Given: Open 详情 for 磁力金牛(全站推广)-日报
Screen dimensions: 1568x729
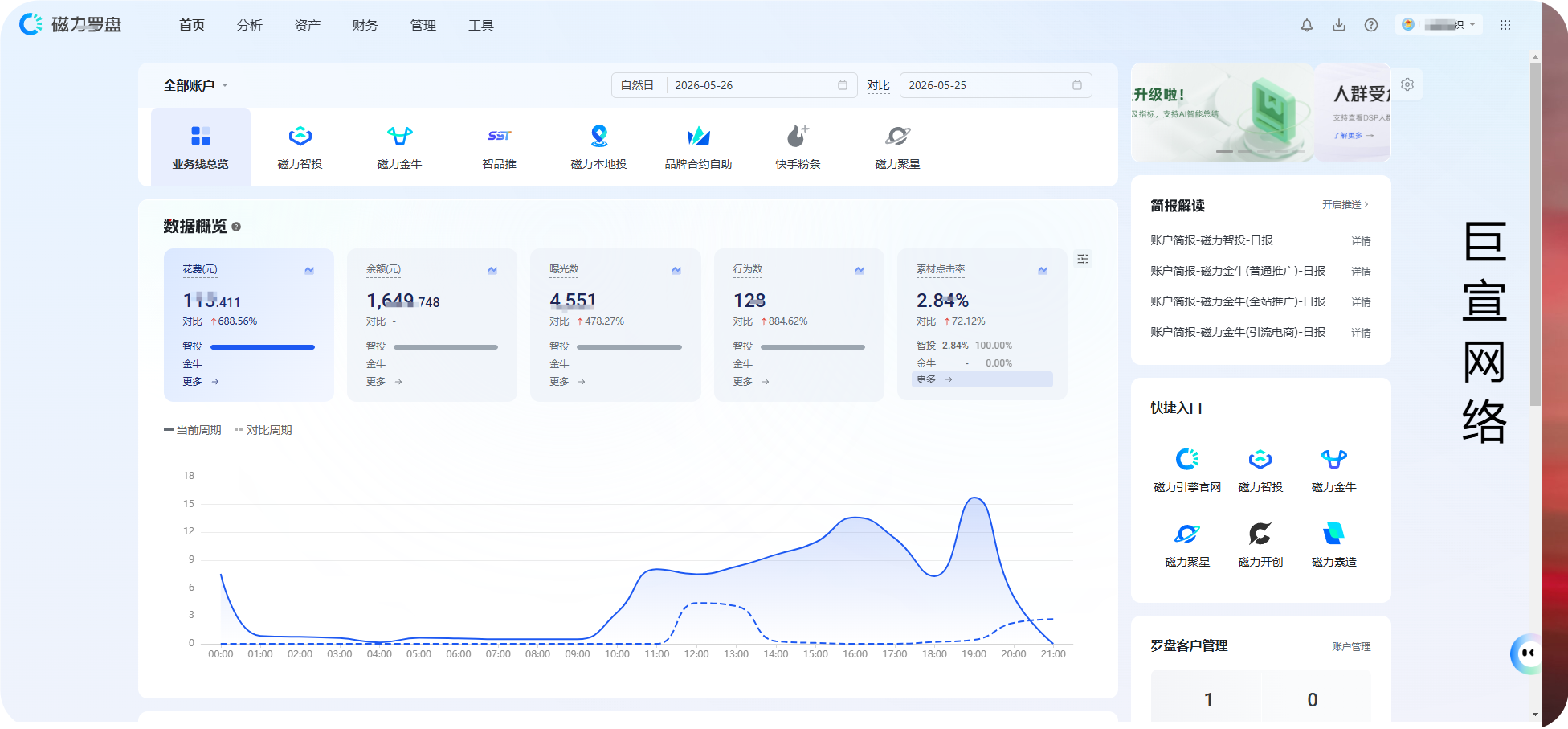Looking at the screenshot, I should [x=1361, y=302].
